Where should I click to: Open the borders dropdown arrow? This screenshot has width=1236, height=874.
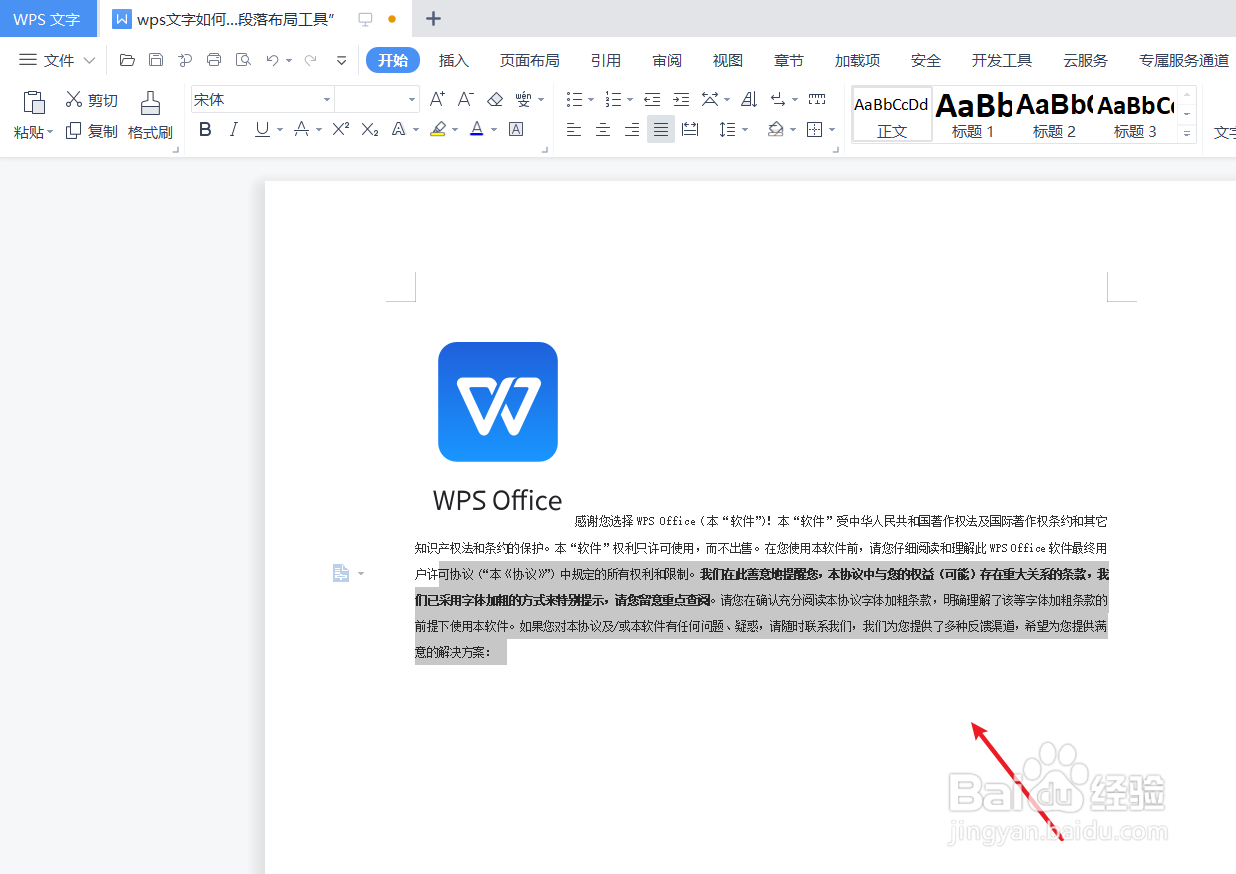click(x=832, y=129)
